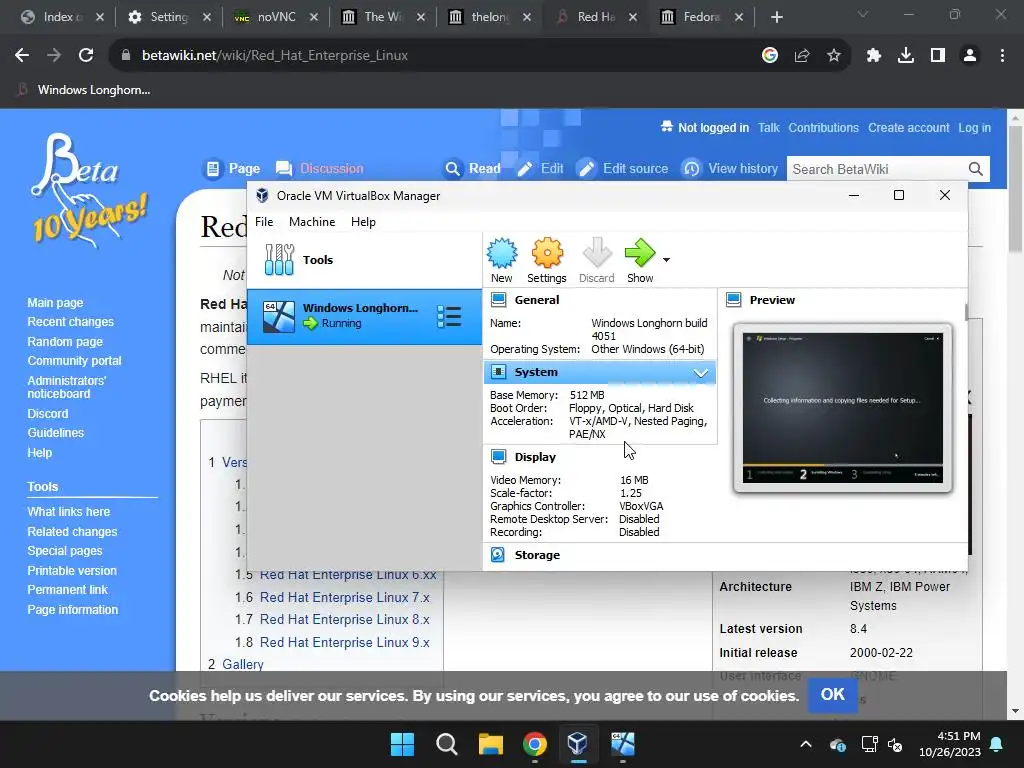
Task: Open the Windows Longhorn VM list menu icon
Action: 449,316
